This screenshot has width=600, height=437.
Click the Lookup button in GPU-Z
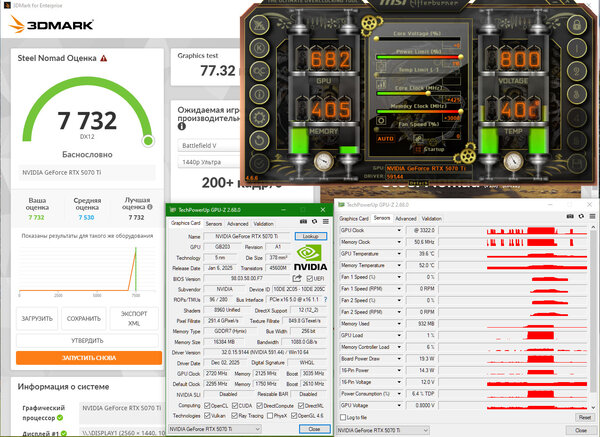(x=311, y=236)
